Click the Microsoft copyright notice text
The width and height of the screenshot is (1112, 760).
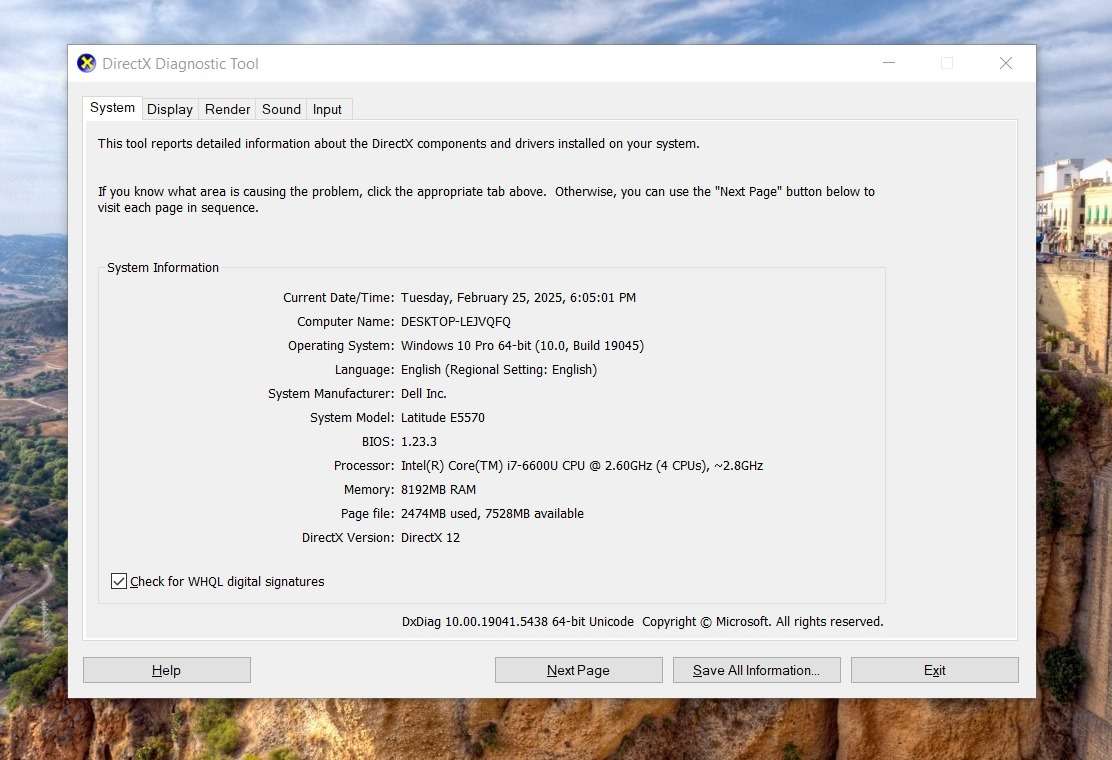tap(762, 622)
